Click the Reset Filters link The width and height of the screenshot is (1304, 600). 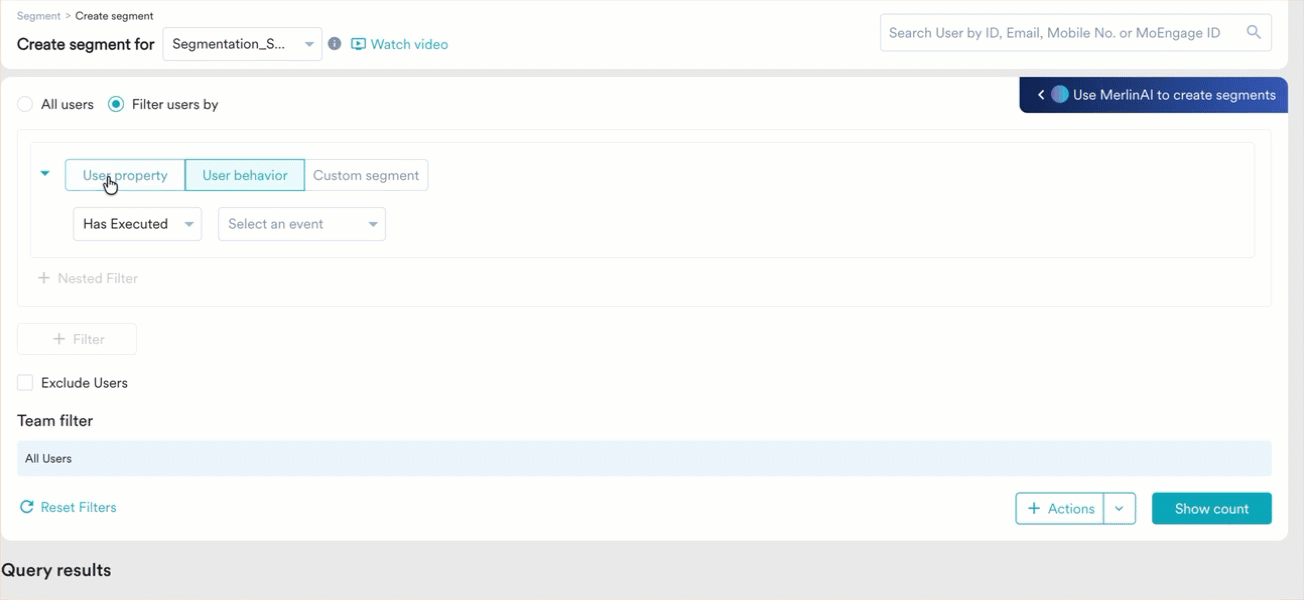point(78,507)
